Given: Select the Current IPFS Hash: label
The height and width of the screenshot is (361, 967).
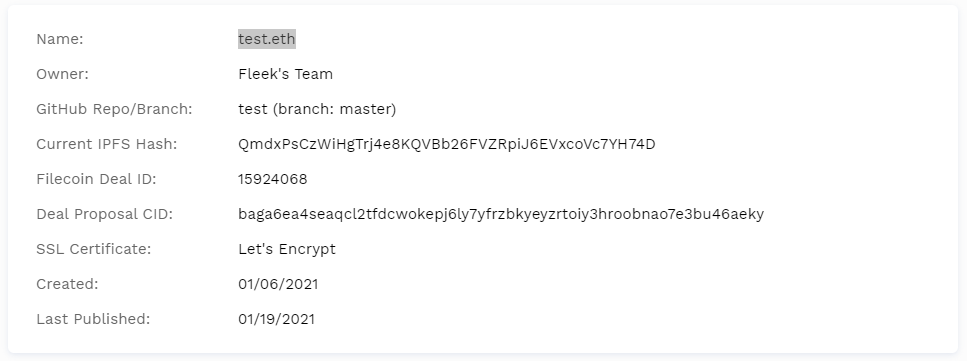Looking at the screenshot, I should click(x=107, y=144).
